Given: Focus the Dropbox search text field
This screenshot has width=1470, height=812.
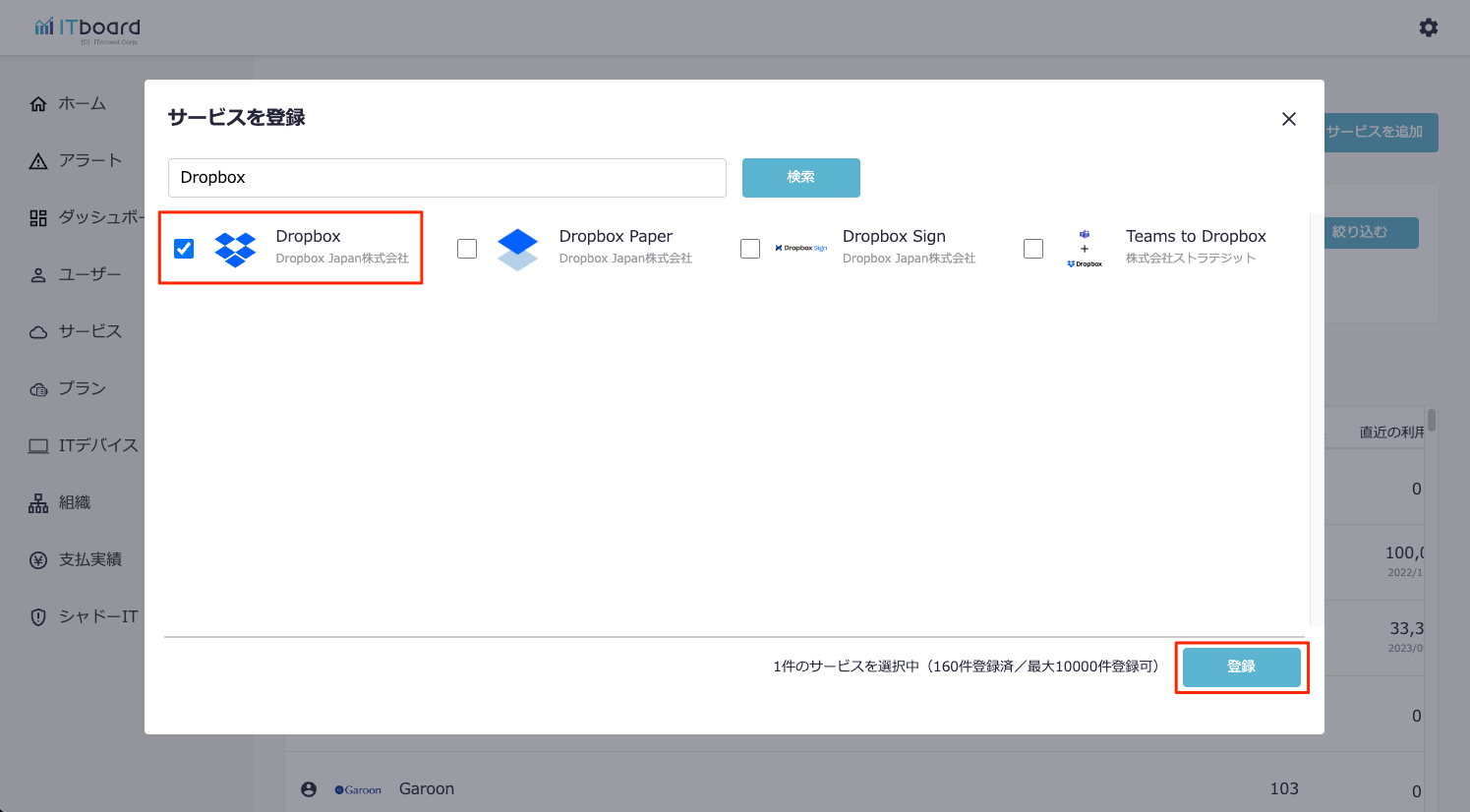Looking at the screenshot, I should [x=447, y=178].
